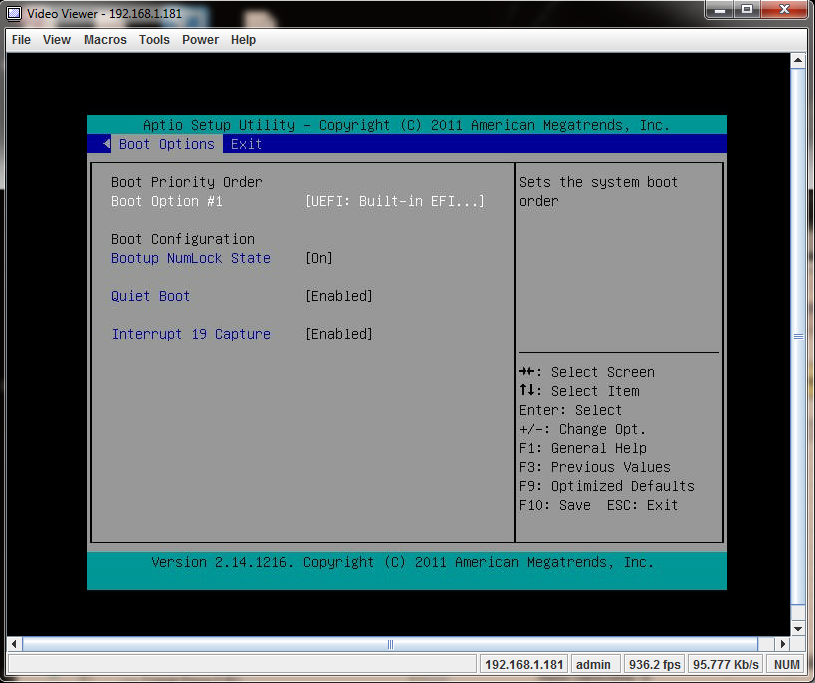Viewport: 815px width, 683px height.
Task: Click horizontal scrollbar left arrow
Action: click(x=15, y=644)
